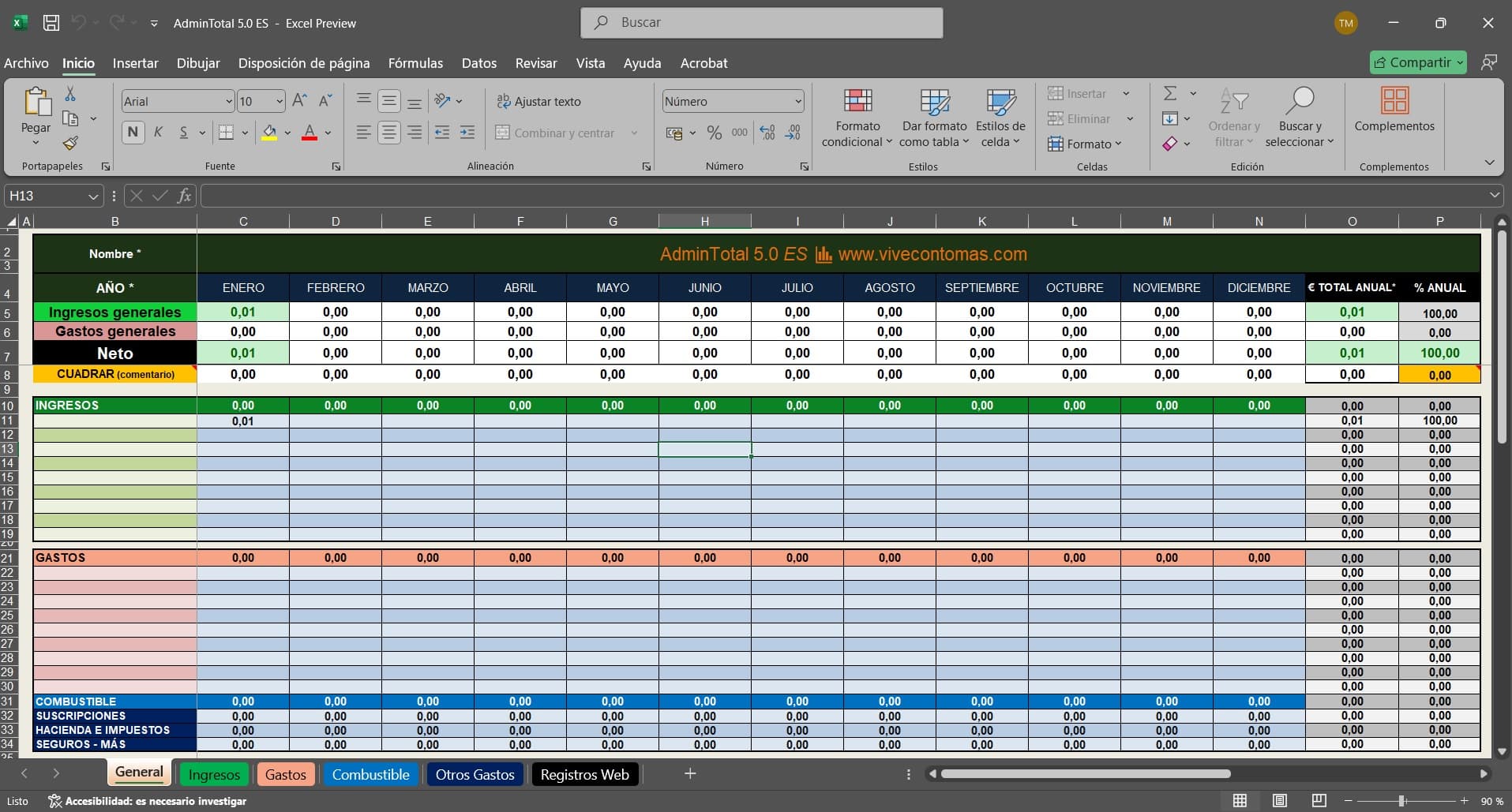The image size is (1512, 812).
Task: Click the Complementos add-ins icon
Action: [x=1394, y=101]
